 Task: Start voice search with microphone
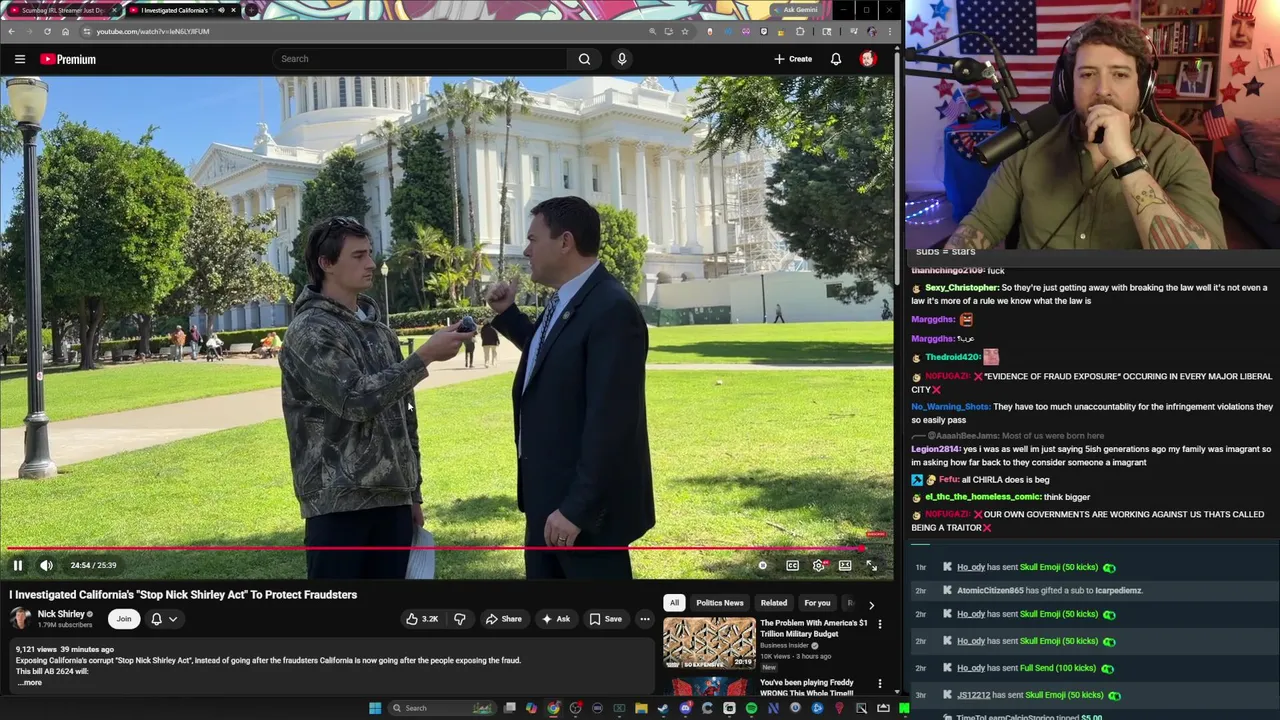(622, 59)
